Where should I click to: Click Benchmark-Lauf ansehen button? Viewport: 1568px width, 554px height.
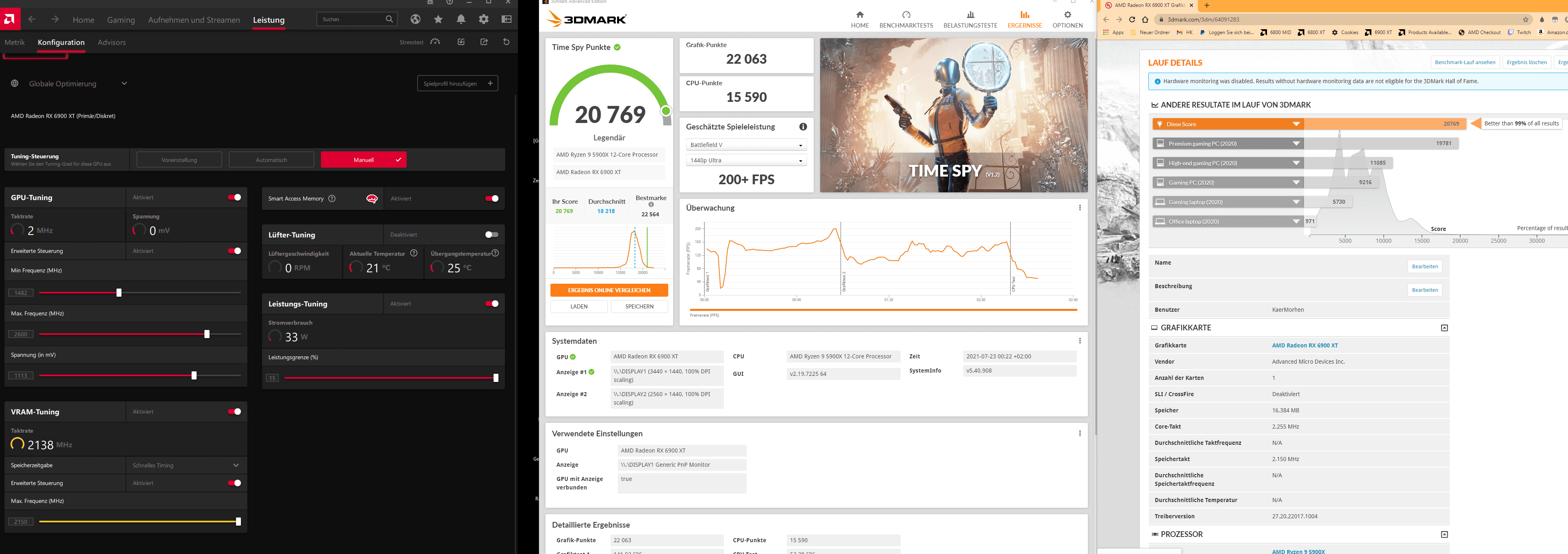(1464, 62)
